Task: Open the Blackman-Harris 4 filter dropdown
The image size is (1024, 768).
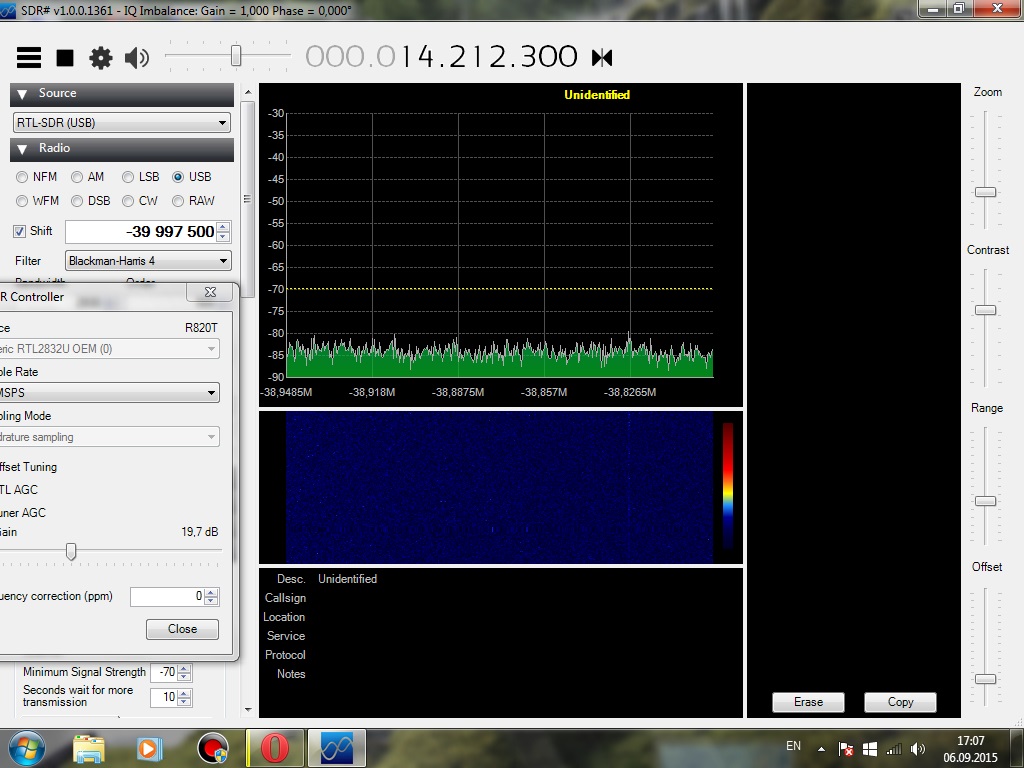Action: coord(148,261)
